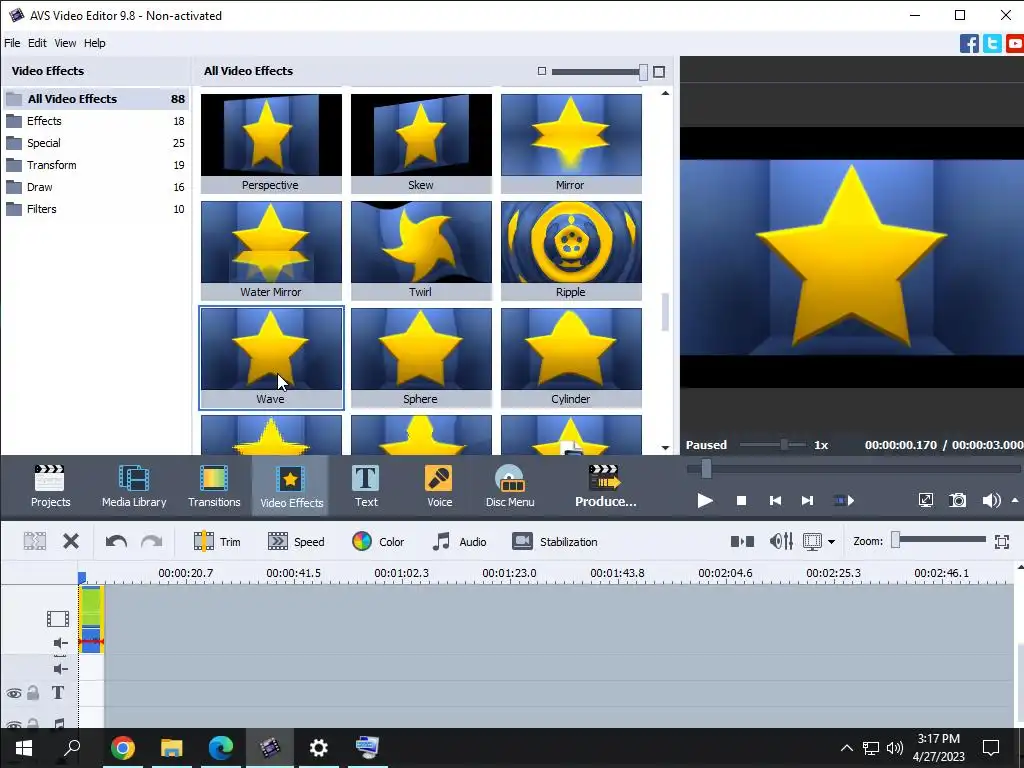Select the Water Mirror effect
The width and height of the screenshot is (1024, 768).
pos(271,250)
